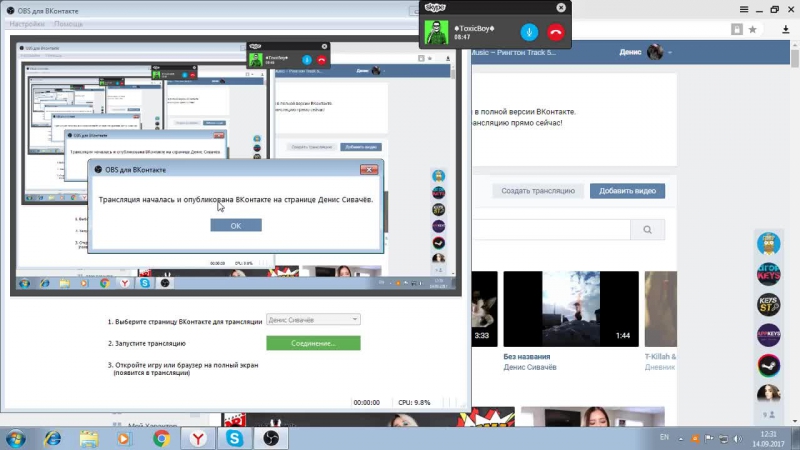Image resolution: width=800 pixels, height=450 pixels.
Task: Click Добавить видео button in browser
Action: pyautogui.click(x=627, y=191)
